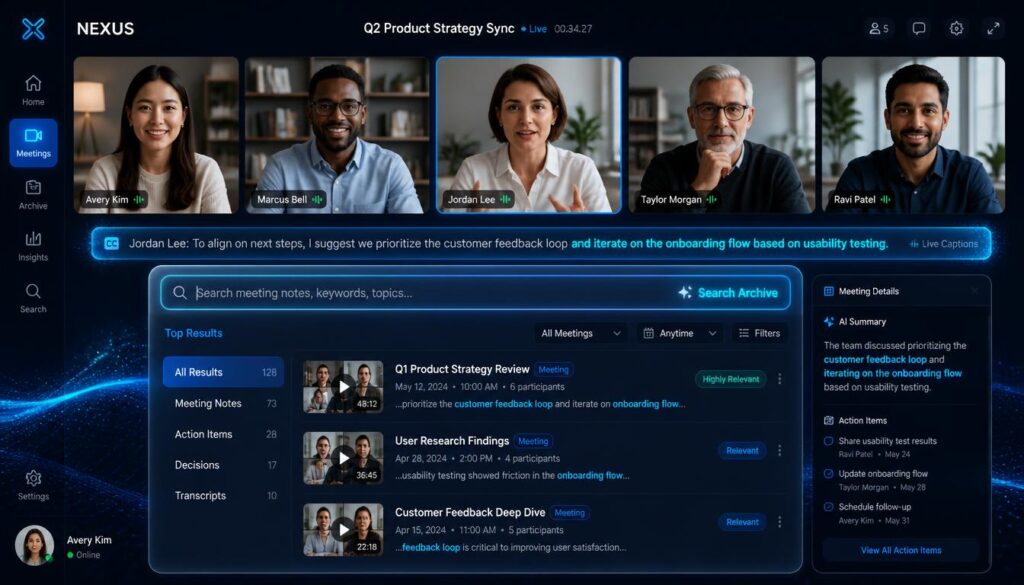The image size is (1024, 585).
Task: Open Search from the sidebar
Action: pyautogui.click(x=33, y=298)
